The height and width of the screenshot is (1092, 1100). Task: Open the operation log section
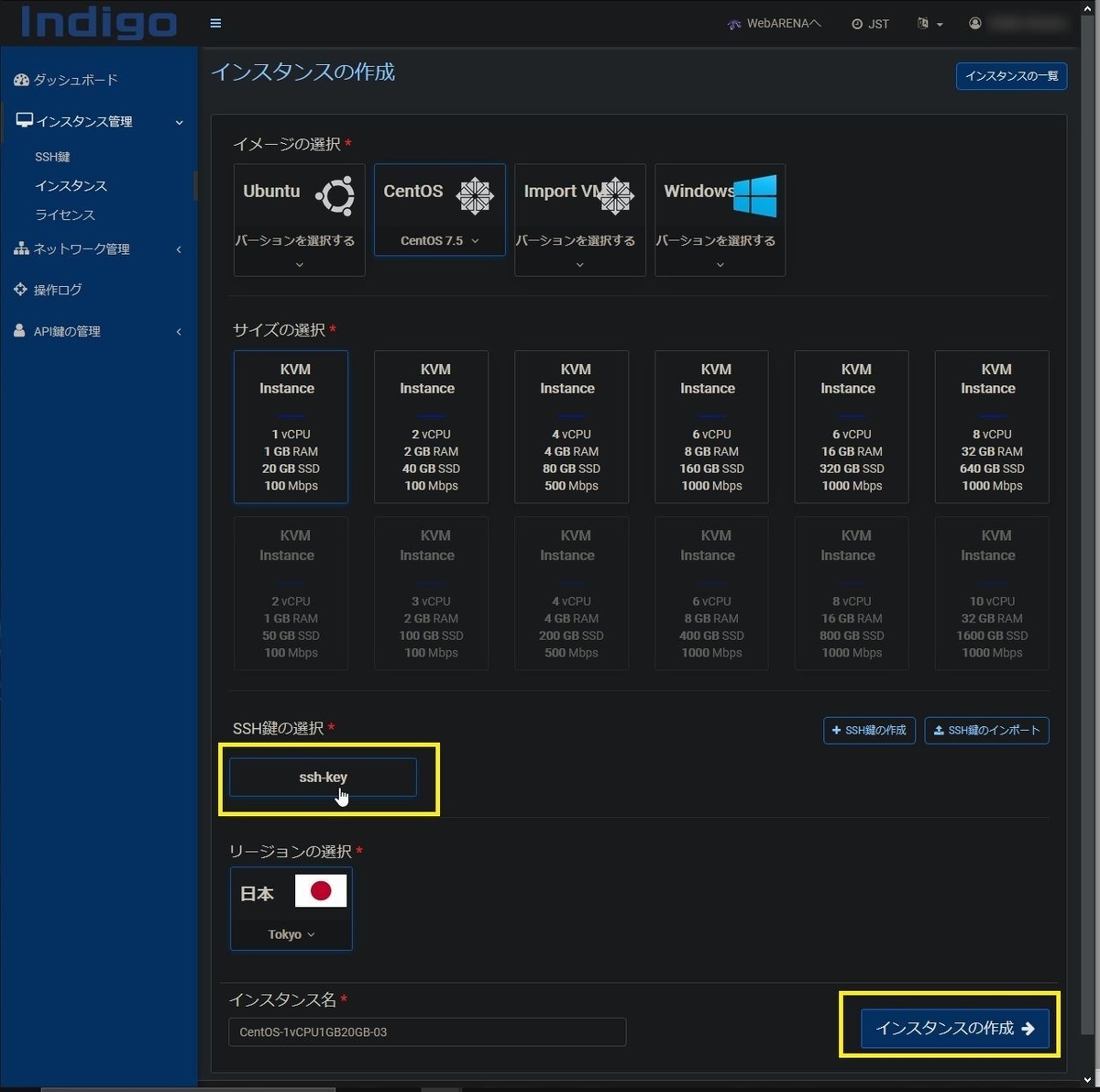(57, 290)
